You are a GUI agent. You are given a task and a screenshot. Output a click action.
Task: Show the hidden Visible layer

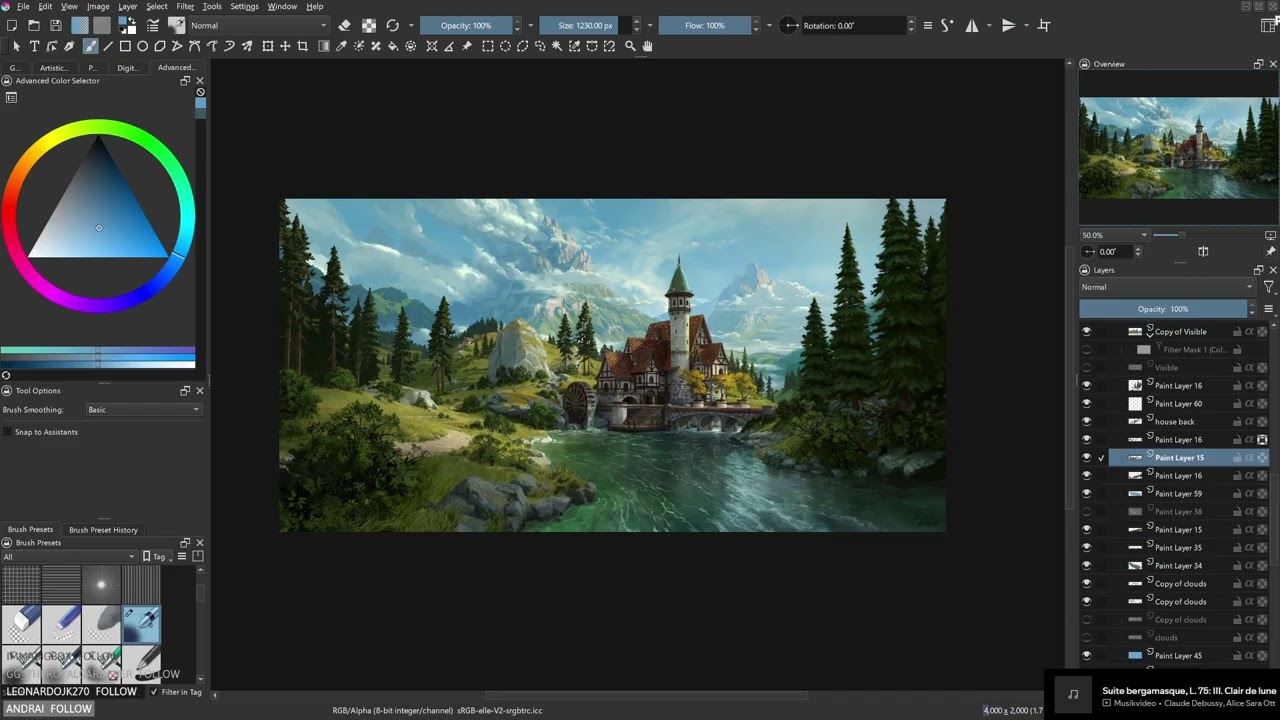pos(1087,367)
